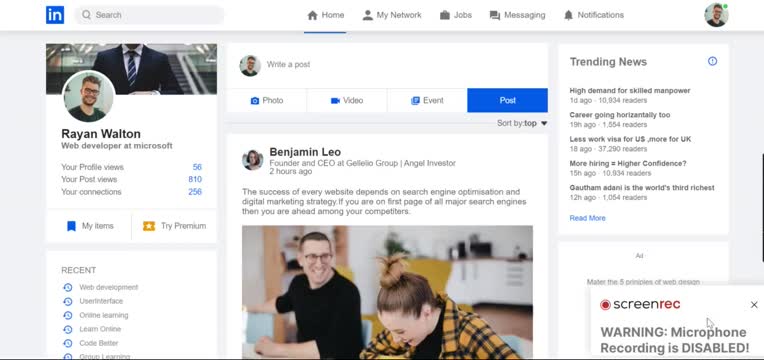Image resolution: width=764 pixels, height=360 pixels.
Task: Focus the Search input box
Action: (x=150, y=15)
